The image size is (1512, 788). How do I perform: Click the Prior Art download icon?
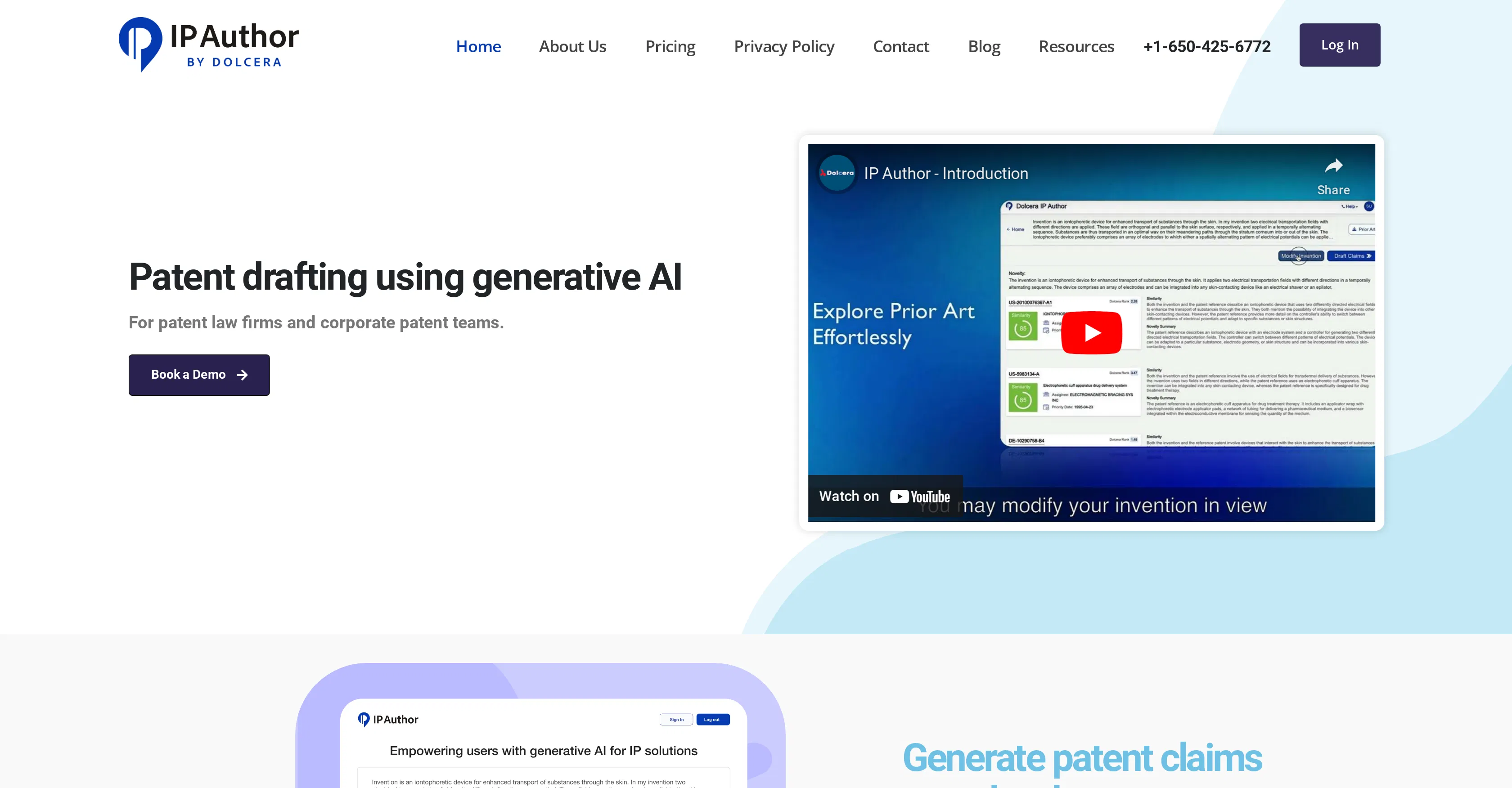coord(1354,229)
